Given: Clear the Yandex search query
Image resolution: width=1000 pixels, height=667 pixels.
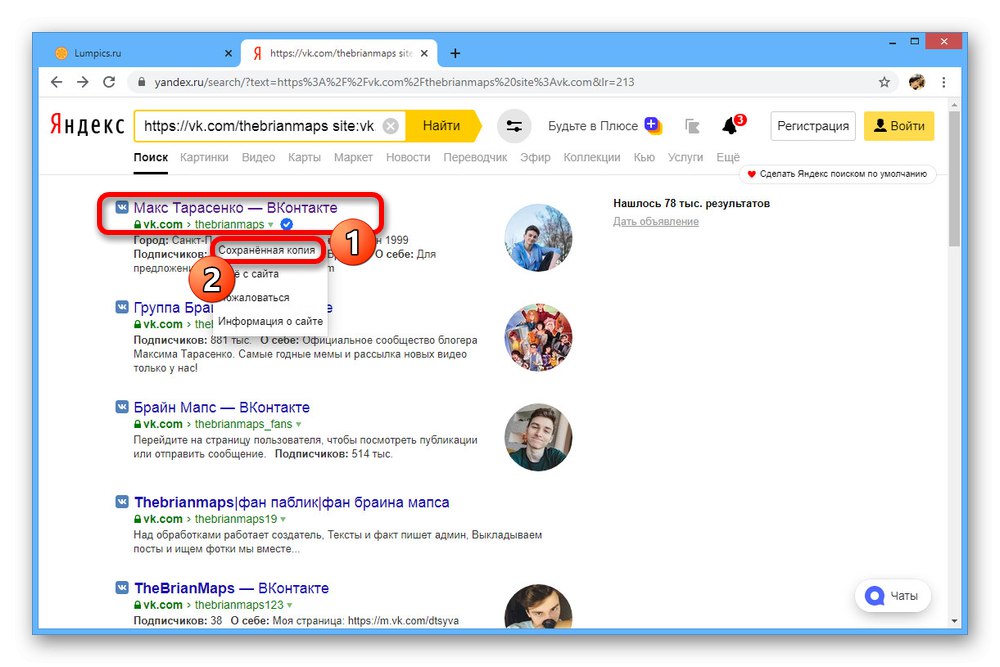Looking at the screenshot, I should (391, 126).
